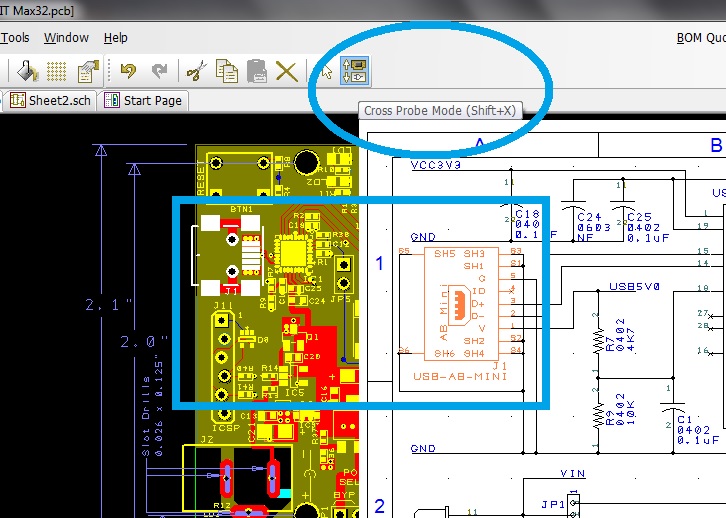Click the Cut scissors icon
The width and height of the screenshot is (726, 518).
pos(196,71)
